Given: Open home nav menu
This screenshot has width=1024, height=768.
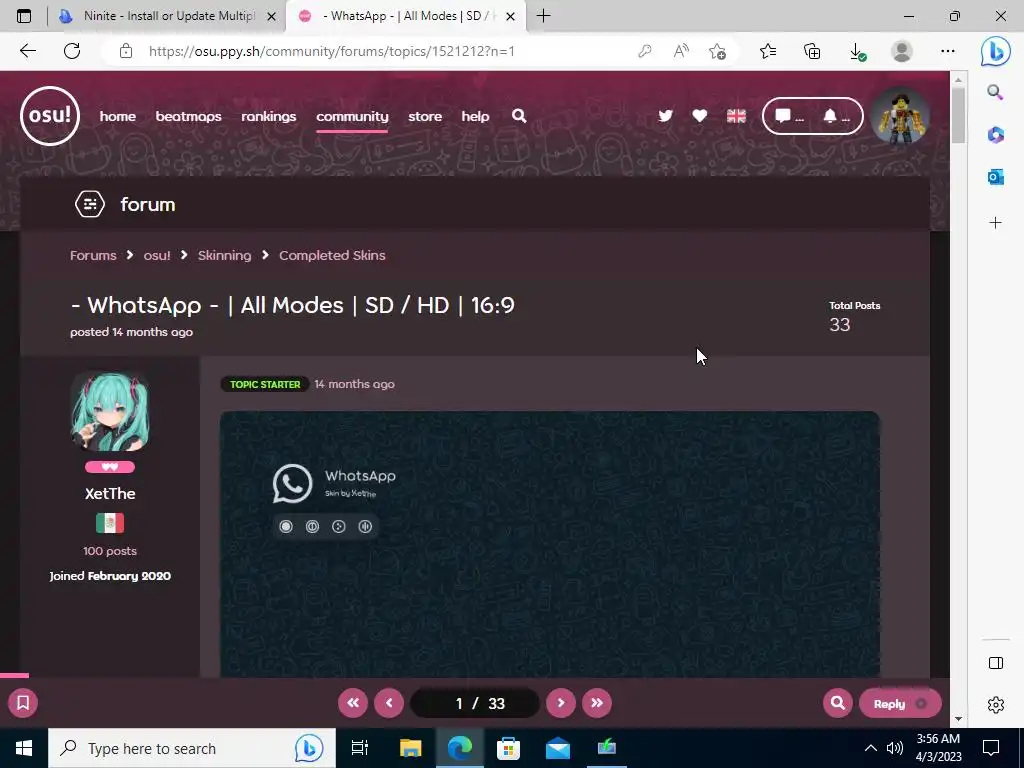Looking at the screenshot, I should click(118, 116).
